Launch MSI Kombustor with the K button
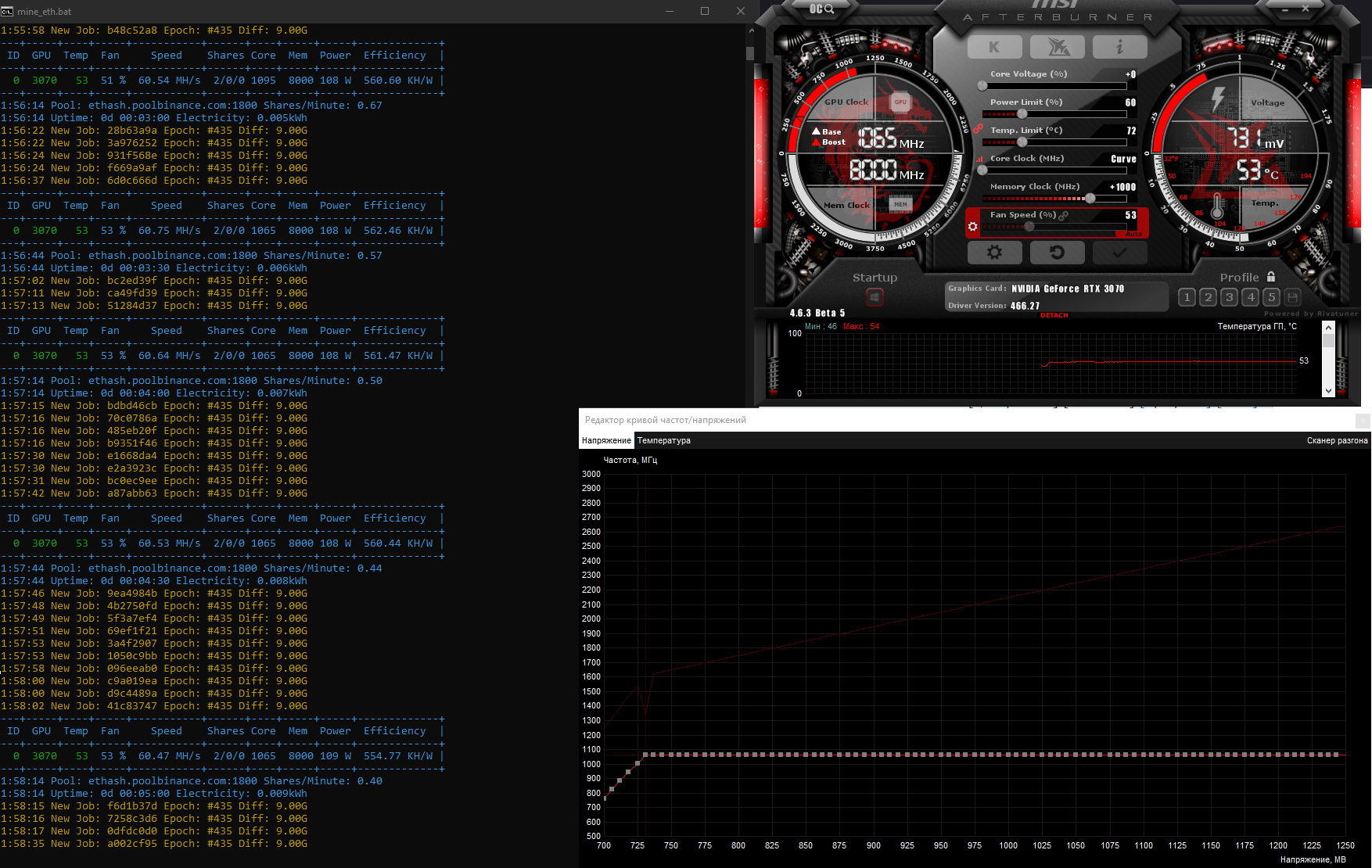 coord(994,47)
